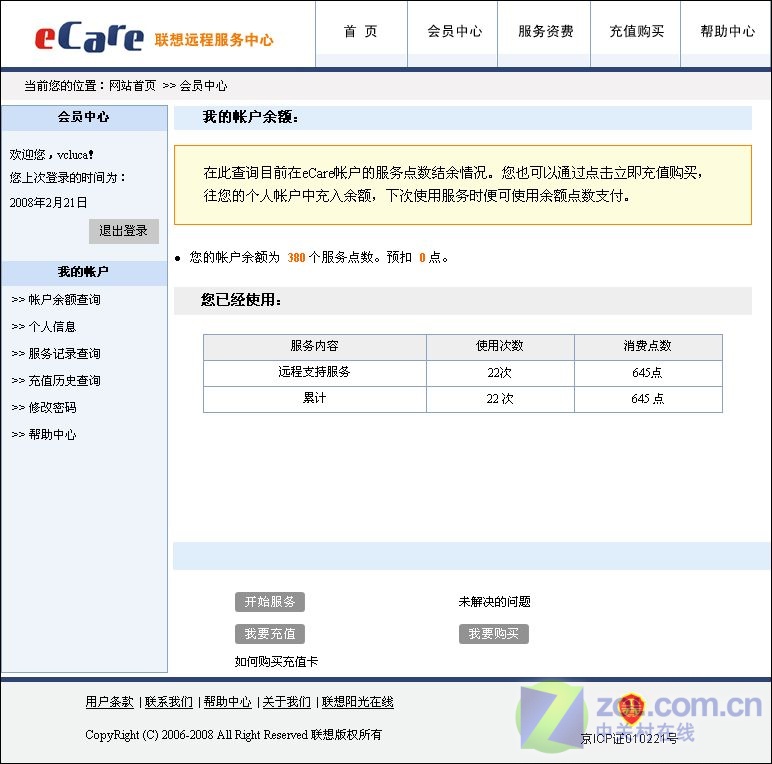Click the 联想远程服务中心 orange slogan
The image size is (772, 764).
[x=214, y=40]
